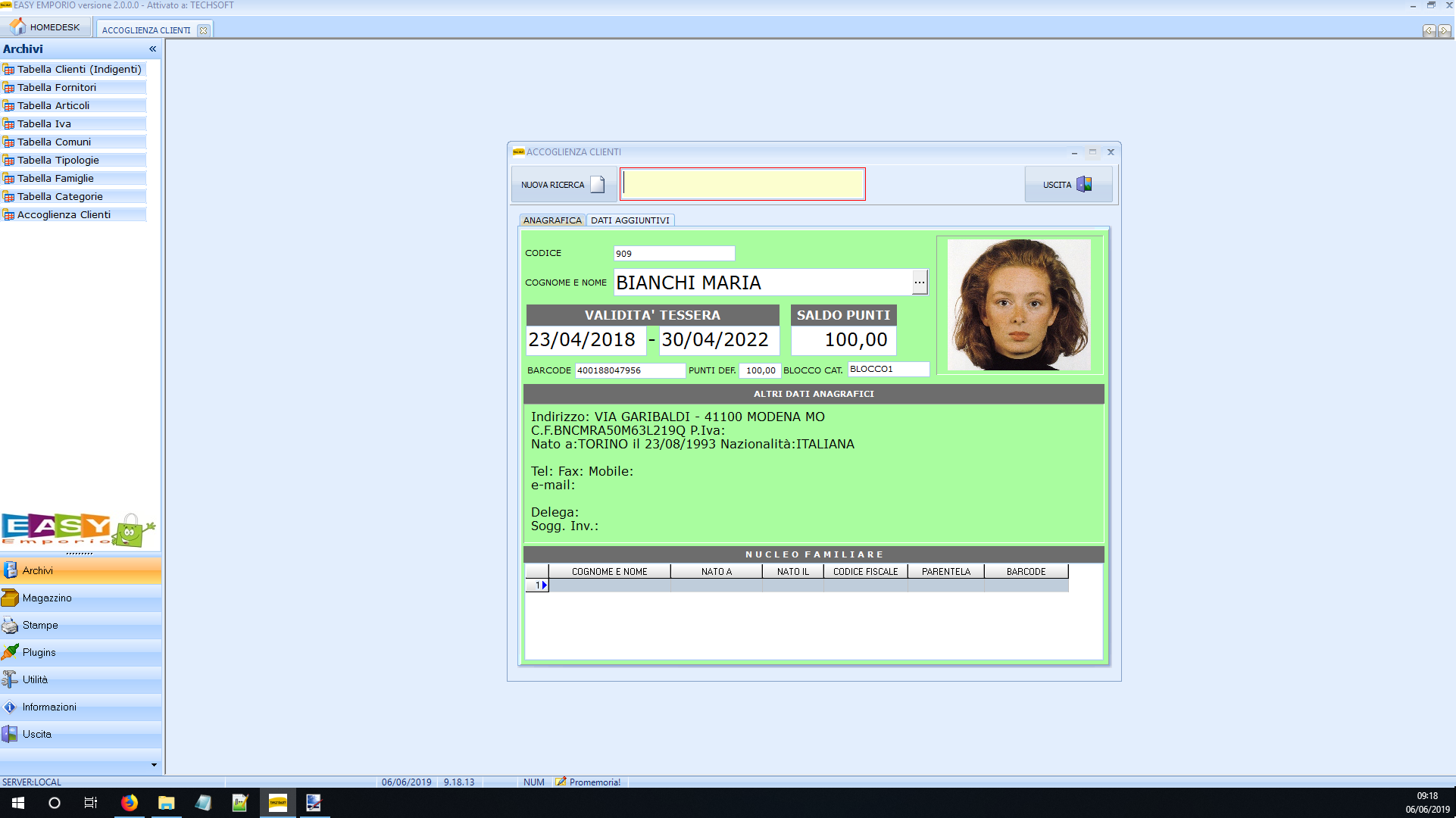Screen dimensions: 1456x818
Task: Click NATO A column header
Action: coord(717,572)
